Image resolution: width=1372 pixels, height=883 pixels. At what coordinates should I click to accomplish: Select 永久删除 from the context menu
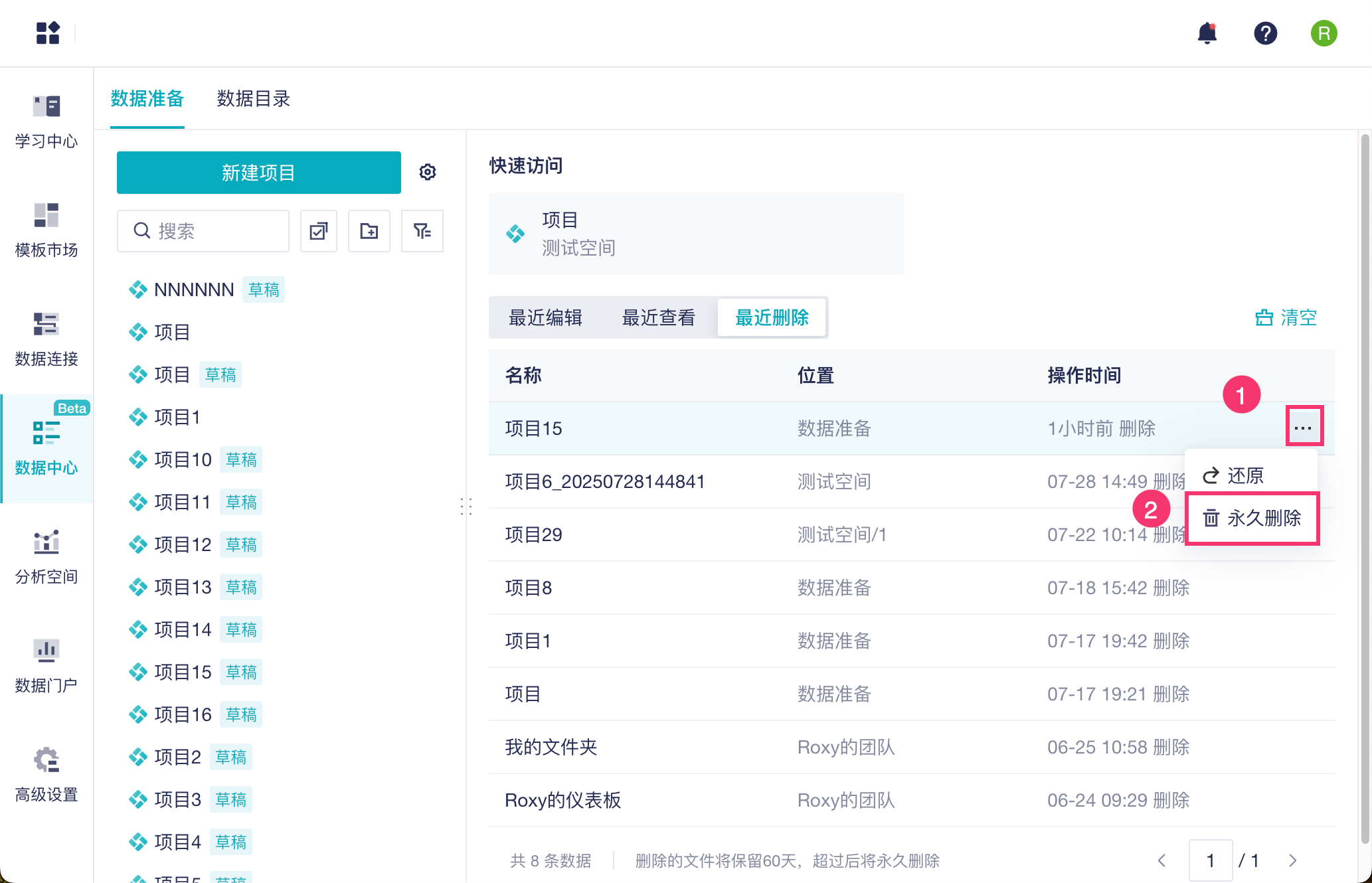point(1252,518)
